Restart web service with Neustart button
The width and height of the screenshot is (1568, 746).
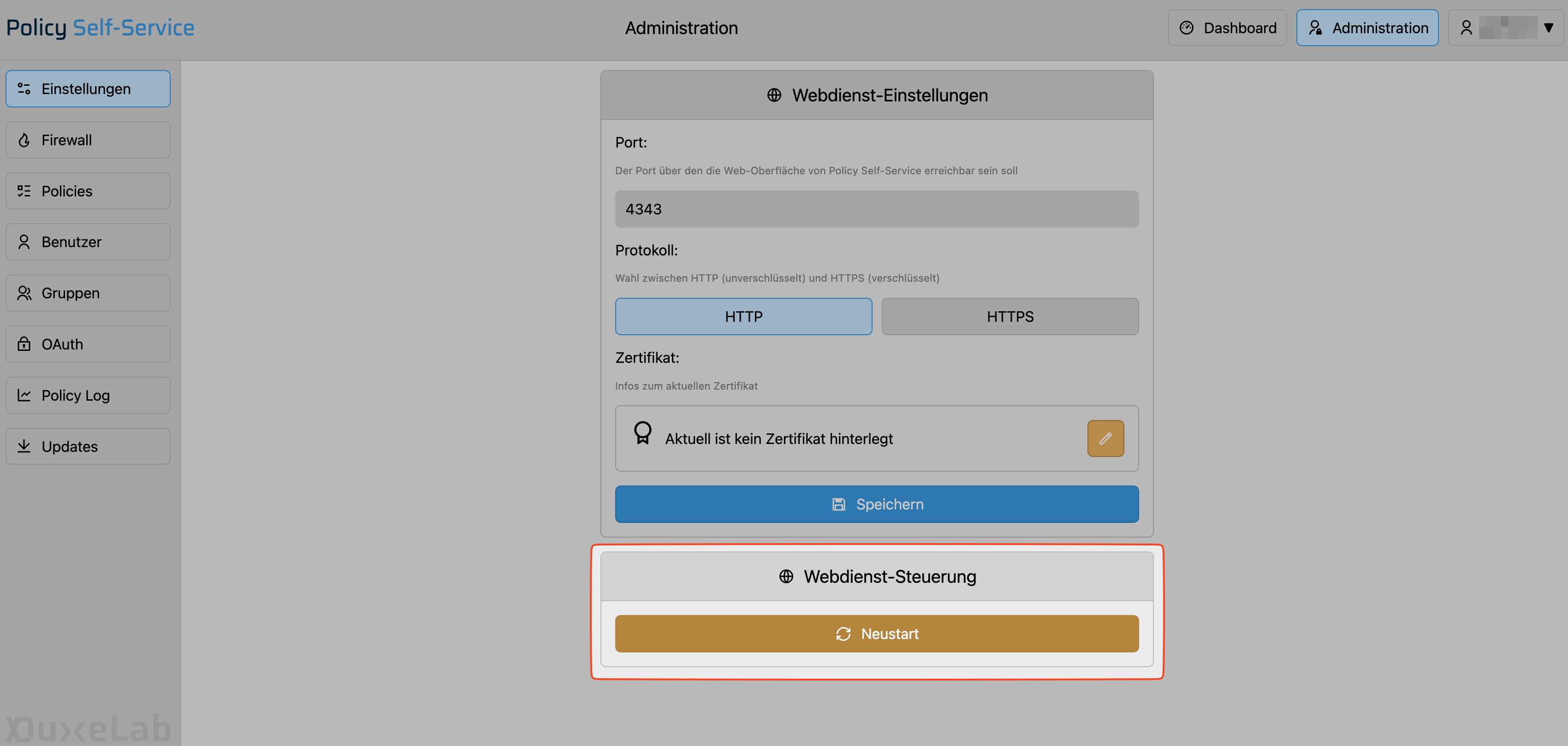(x=876, y=634)
